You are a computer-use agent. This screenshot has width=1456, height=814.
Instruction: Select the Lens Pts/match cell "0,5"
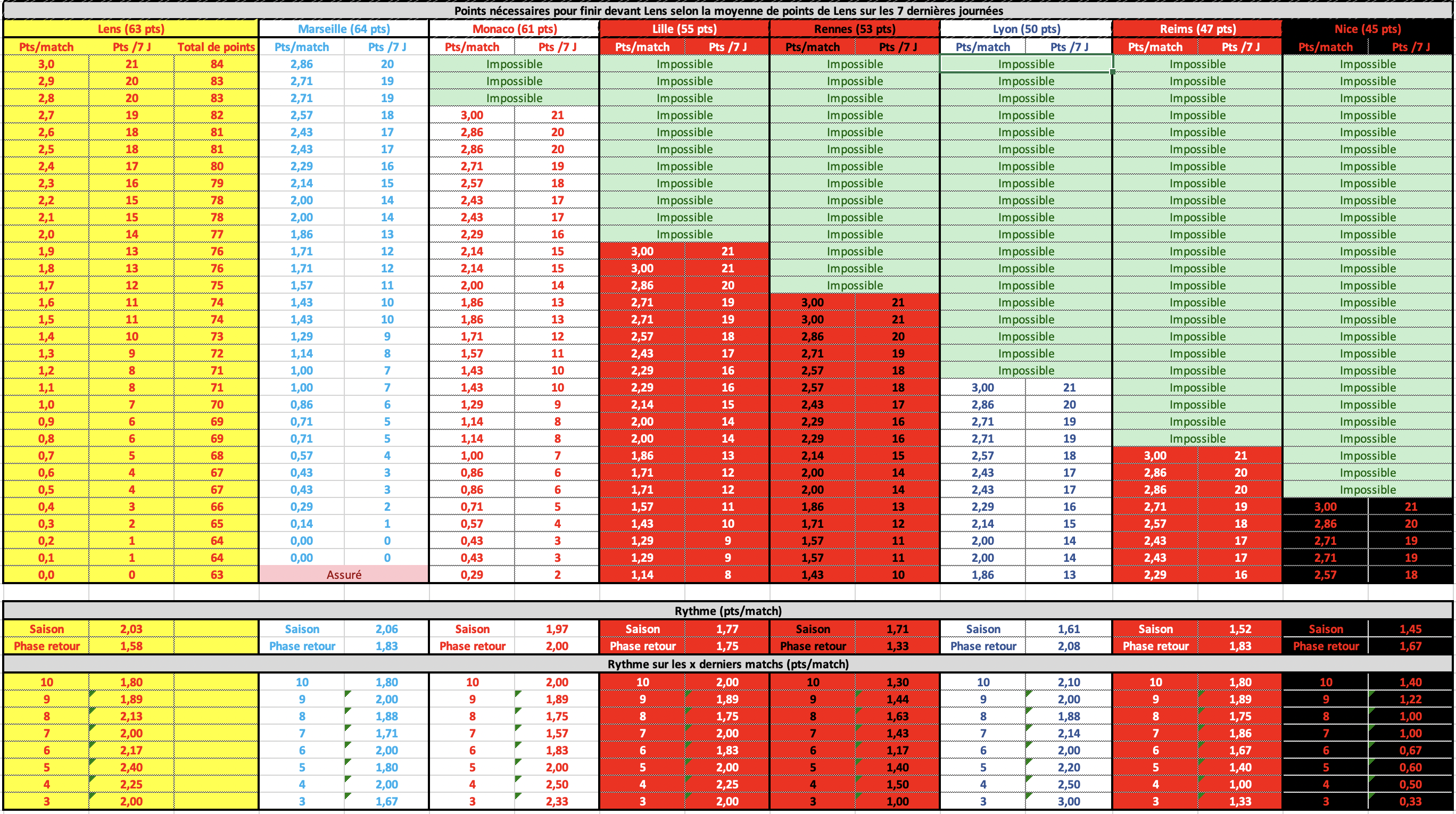46,490
